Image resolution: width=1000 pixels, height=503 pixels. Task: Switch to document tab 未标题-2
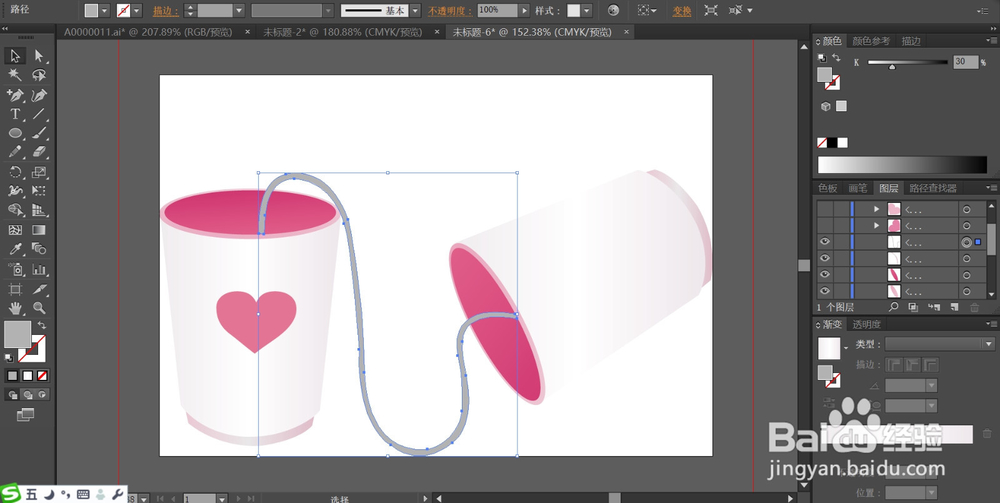[x=341, y=32]
